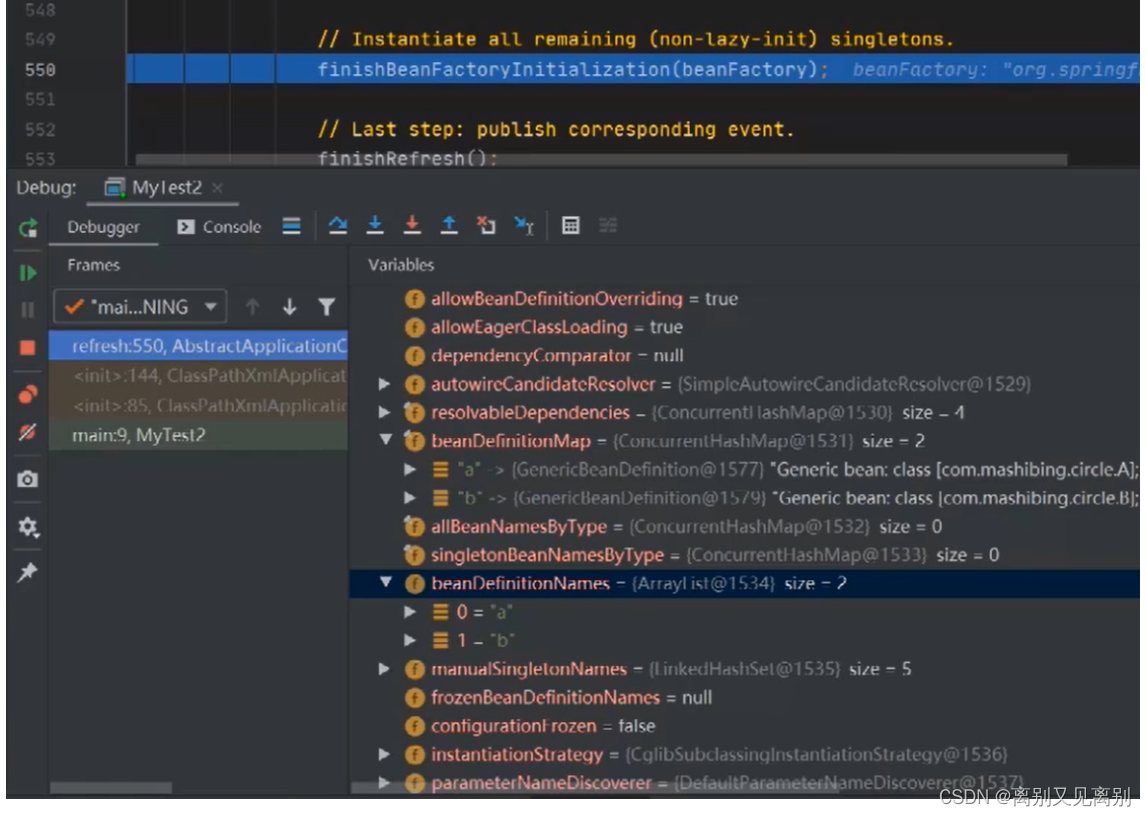Image resolution: width=1146 pixels, height=816 pixels.
Task: Show execution point
Action: (x=292, y=226)
